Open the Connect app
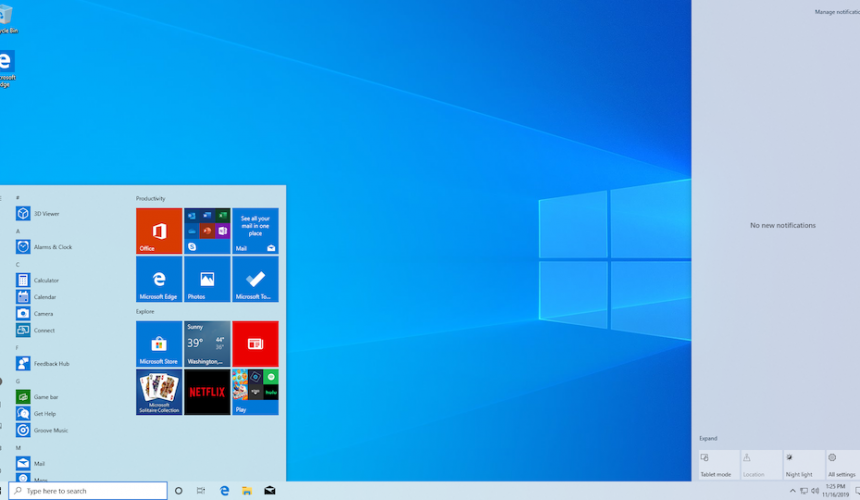The image size is (860, 500). coord(36,330)
